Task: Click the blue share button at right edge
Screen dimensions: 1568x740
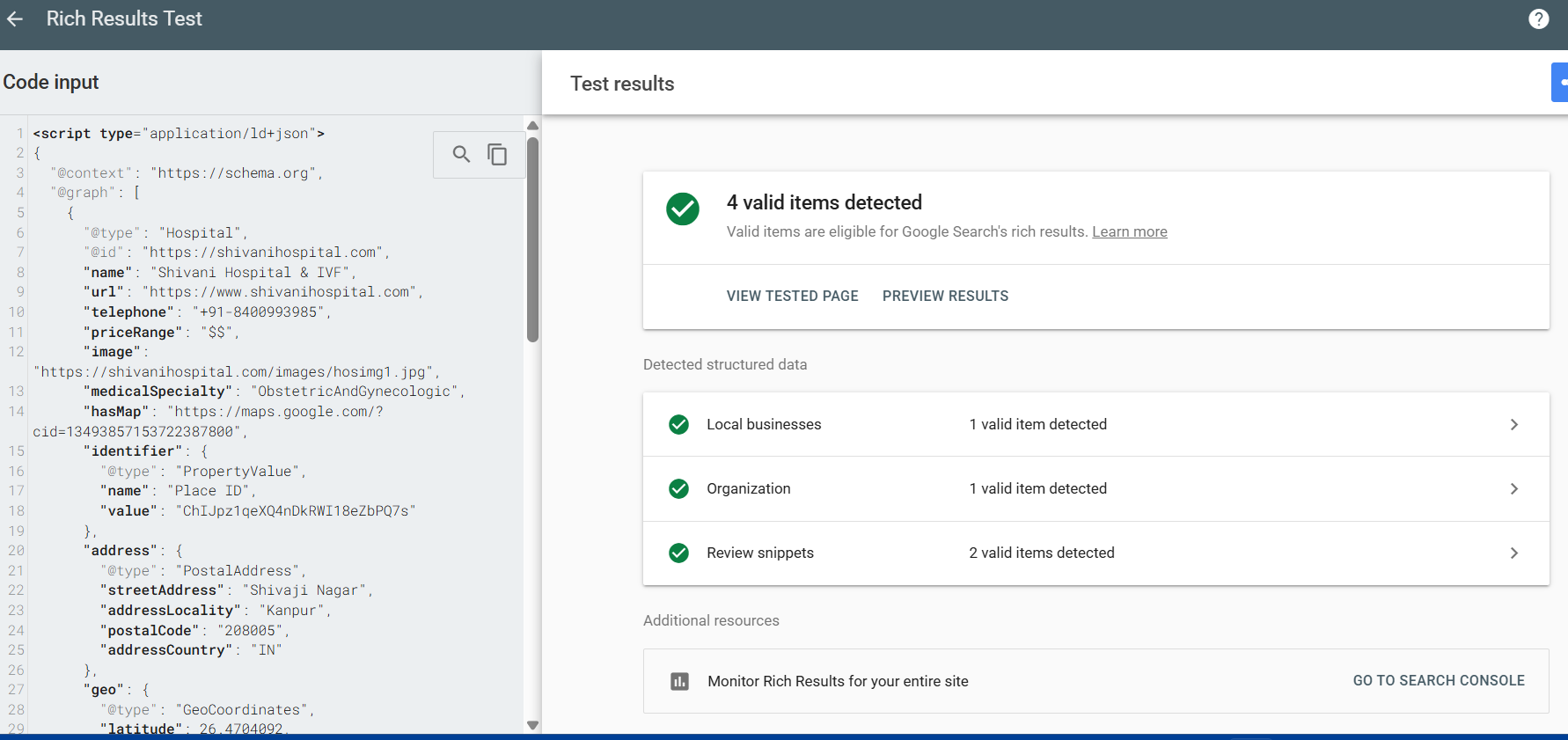Action: pos(1560,83)
